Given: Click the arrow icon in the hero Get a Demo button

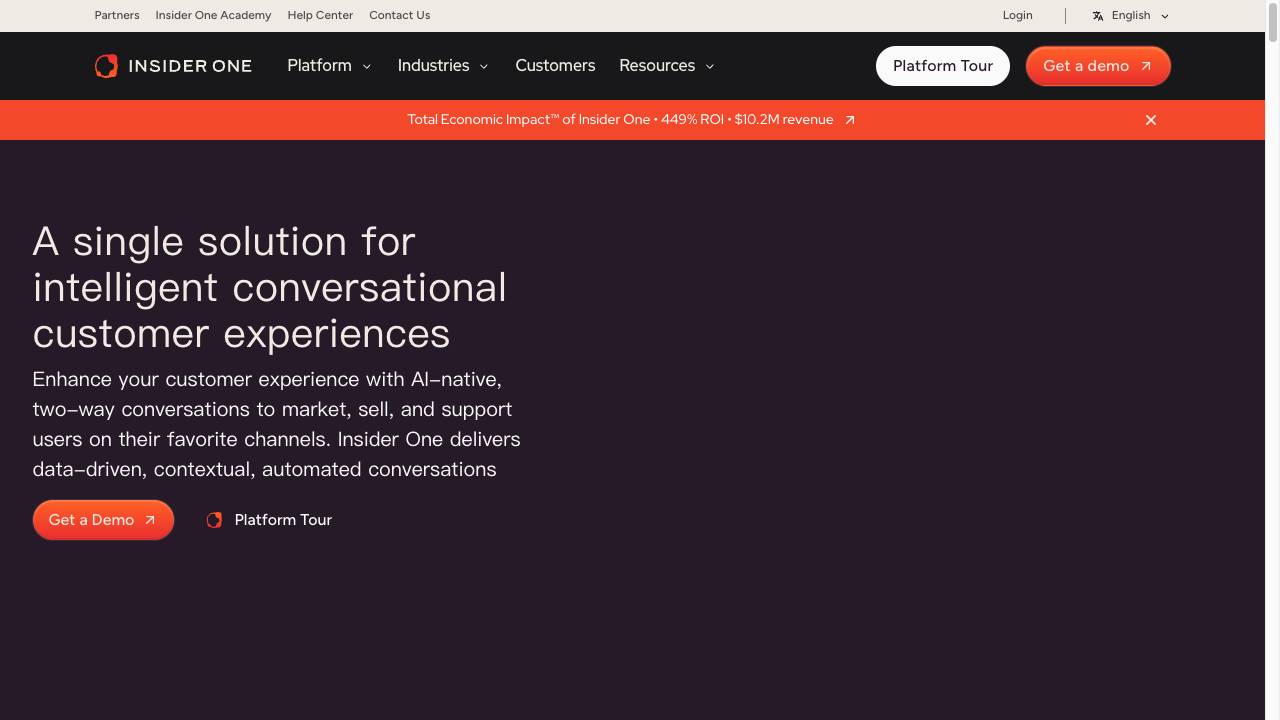Looking at the screenshot, I should [x=150, y=520].
